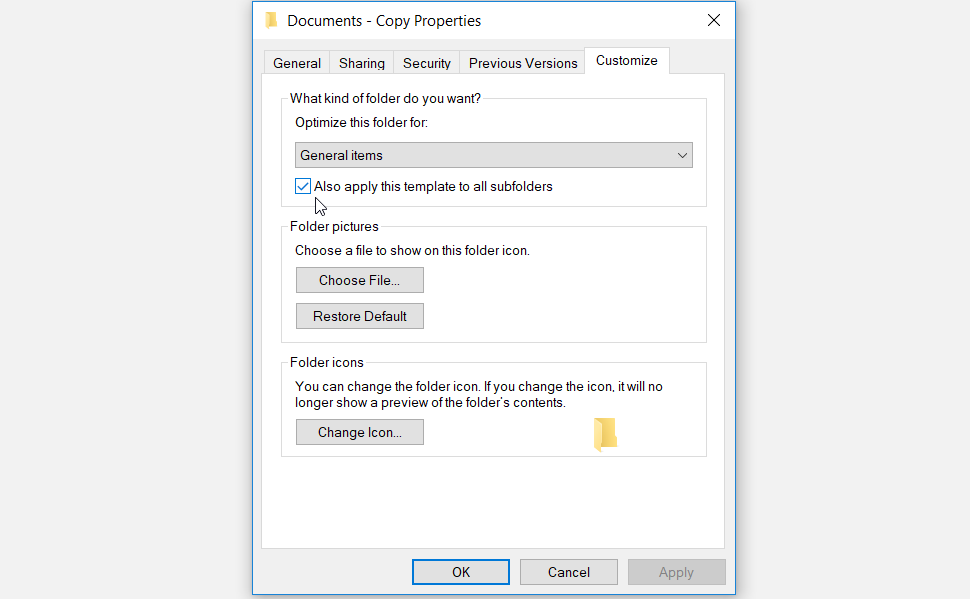
Task: Open the "General items" optimize dropdown
Action: pos(493,155)
